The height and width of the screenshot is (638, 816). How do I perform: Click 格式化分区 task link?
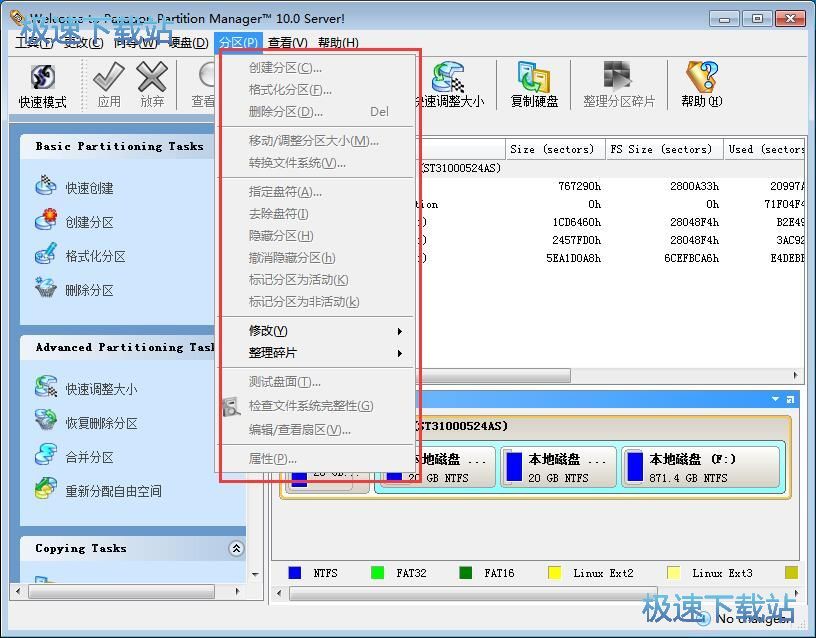(x=95, y=256)
